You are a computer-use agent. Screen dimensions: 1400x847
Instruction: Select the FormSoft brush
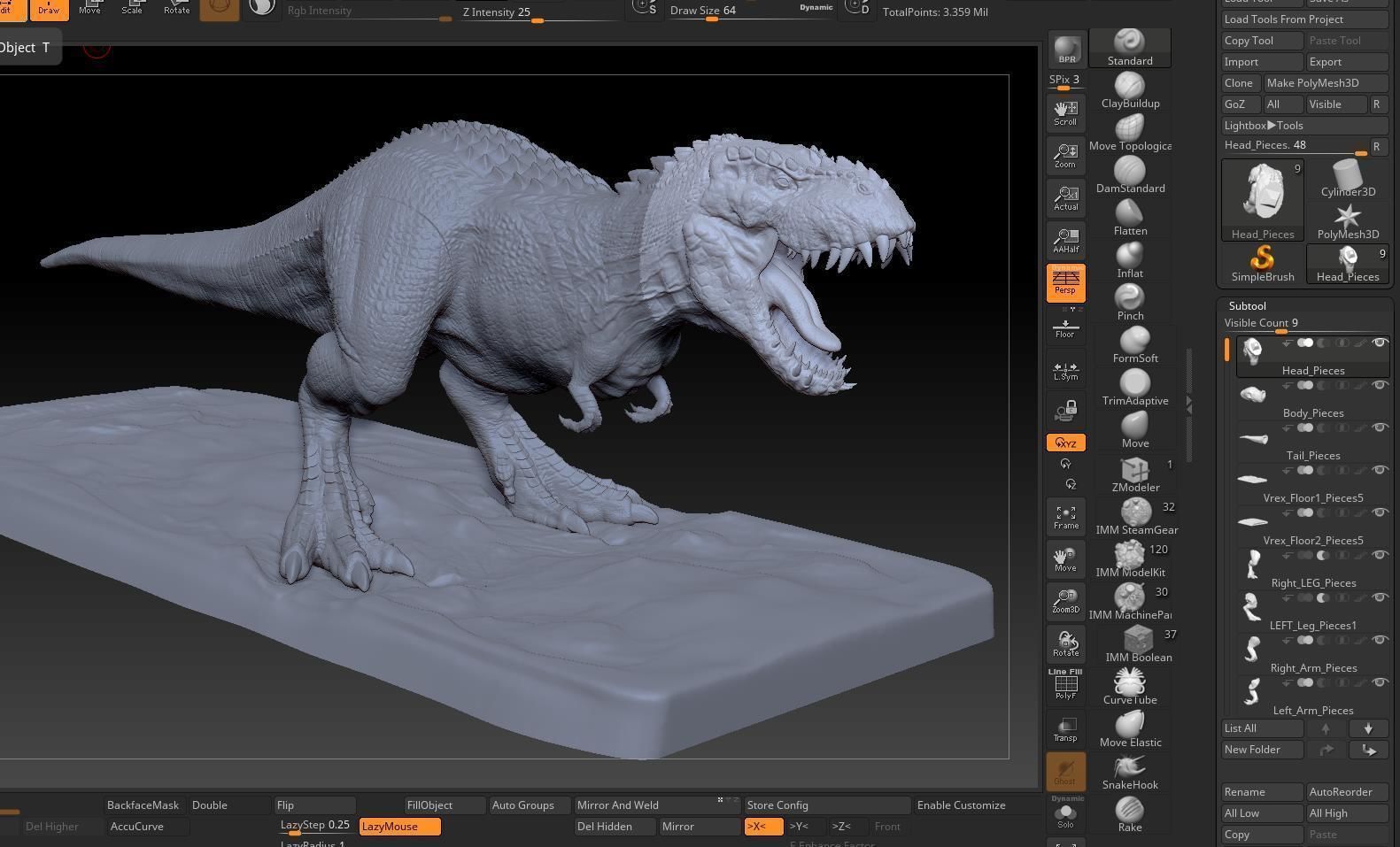(1135, 345)
